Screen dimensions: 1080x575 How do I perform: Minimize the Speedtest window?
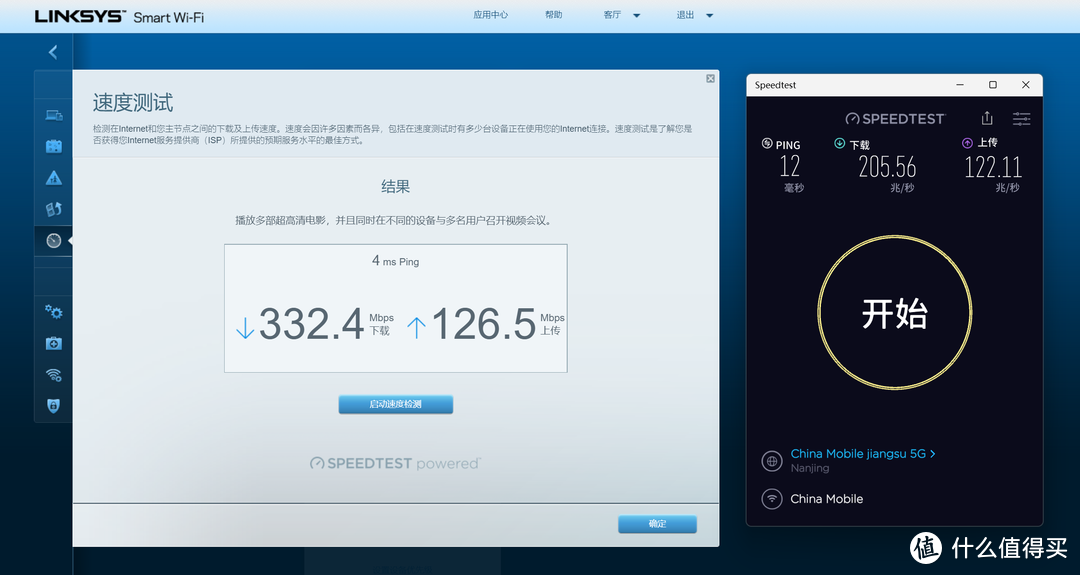[x=960, y=85]
